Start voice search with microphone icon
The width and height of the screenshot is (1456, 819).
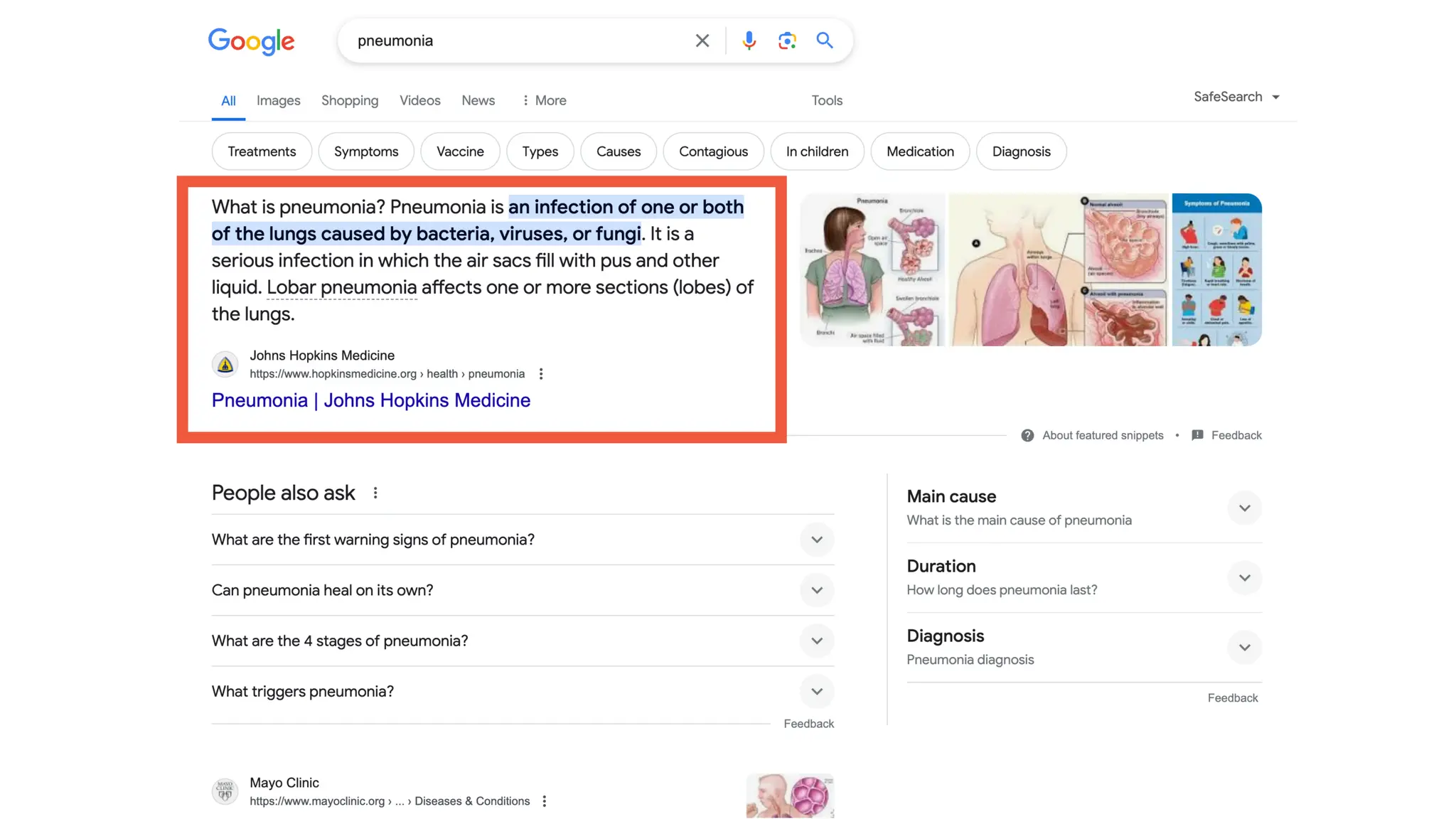tap(749, 41)
